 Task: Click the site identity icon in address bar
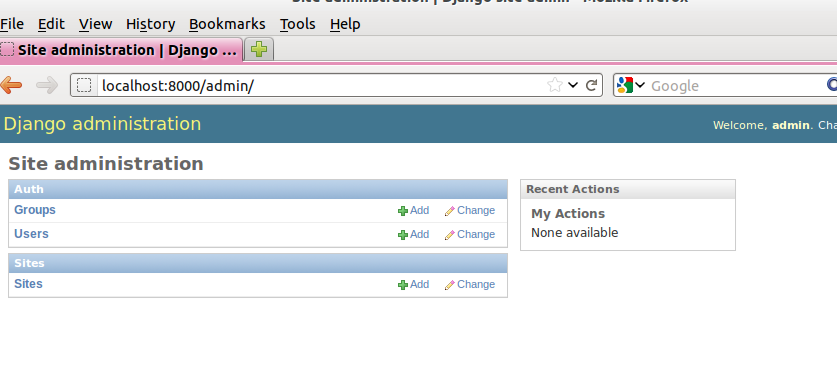click(84, 85)
